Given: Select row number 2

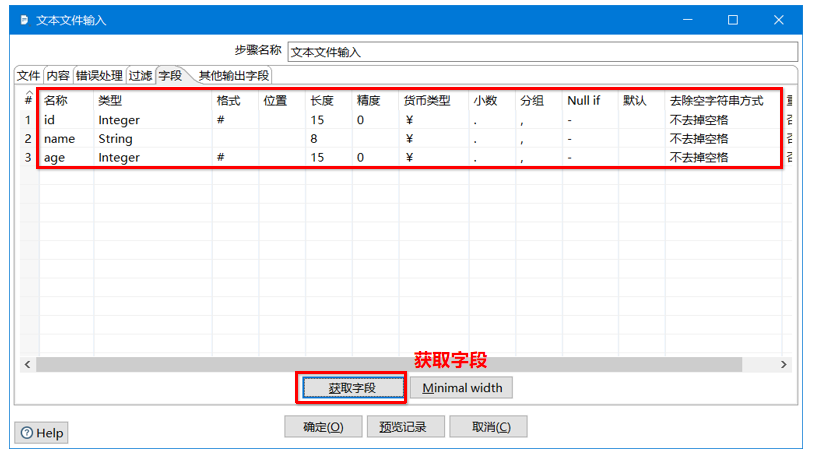Looking at the screenshot, I should [29, 139].
